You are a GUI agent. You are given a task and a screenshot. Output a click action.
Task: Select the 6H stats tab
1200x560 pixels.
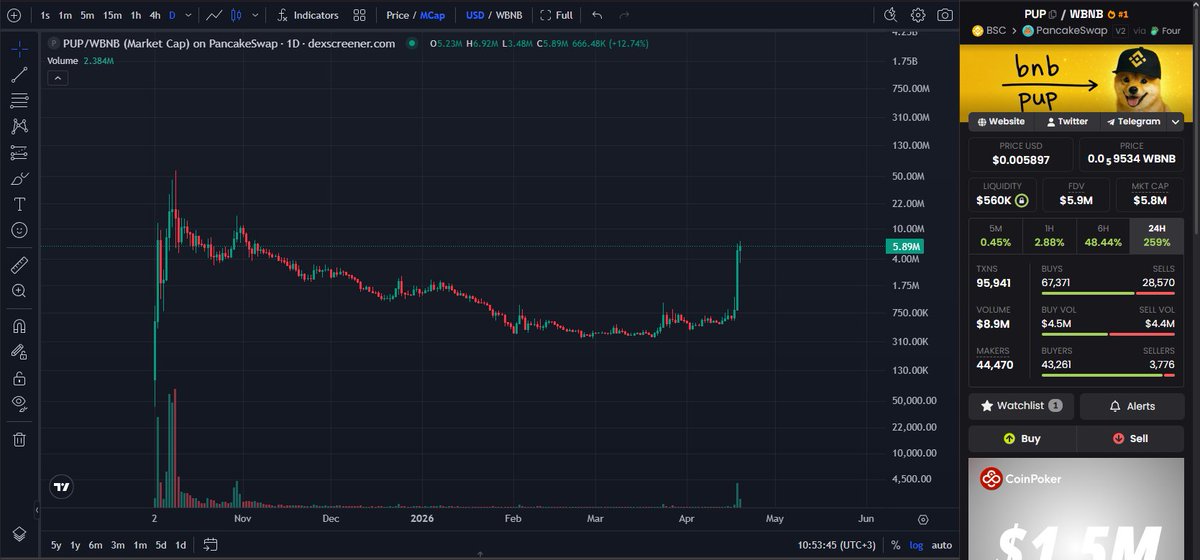1102,234
